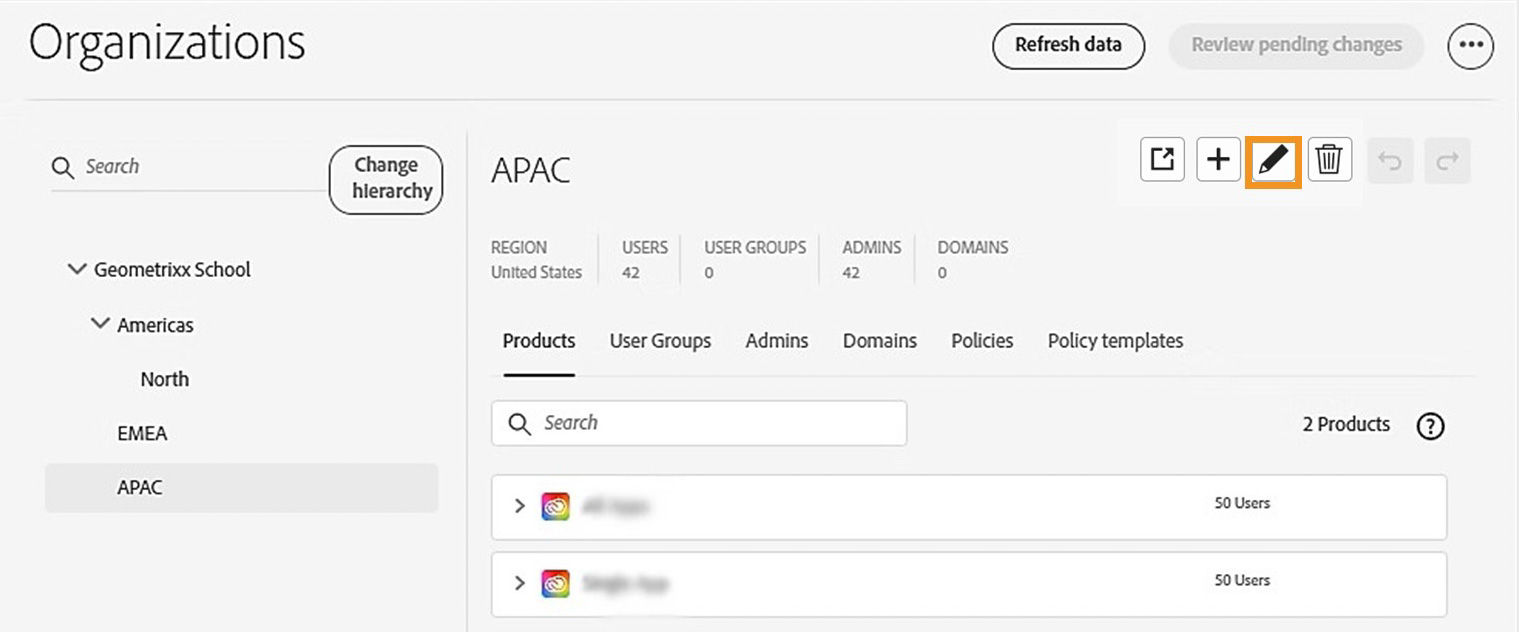Select North in the organization tree
Screen dimensions: 1519x632
165,380
